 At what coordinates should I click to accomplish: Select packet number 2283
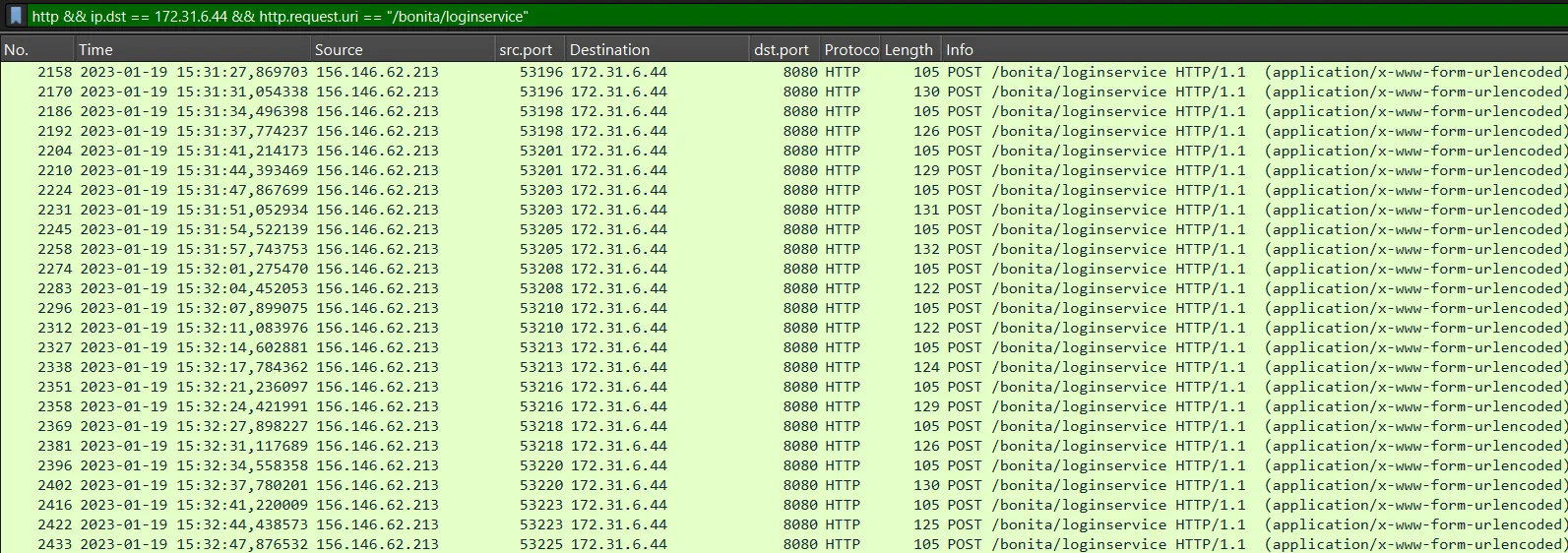click(784, 288)
